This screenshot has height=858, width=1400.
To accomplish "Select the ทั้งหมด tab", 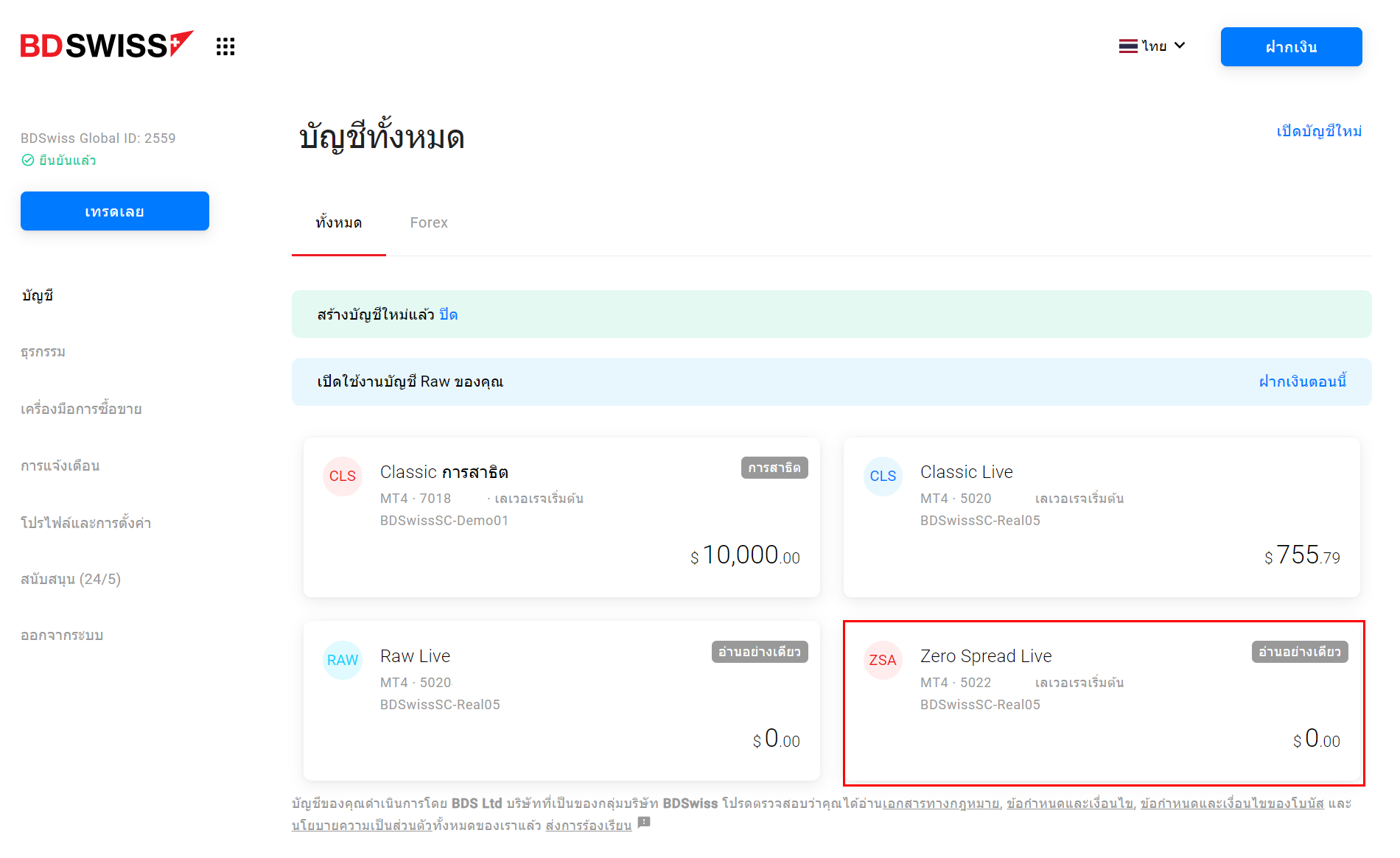I will click(x=339, y=222).
